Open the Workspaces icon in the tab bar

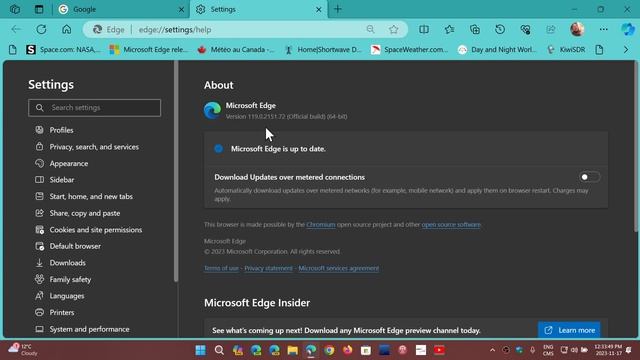15,9
